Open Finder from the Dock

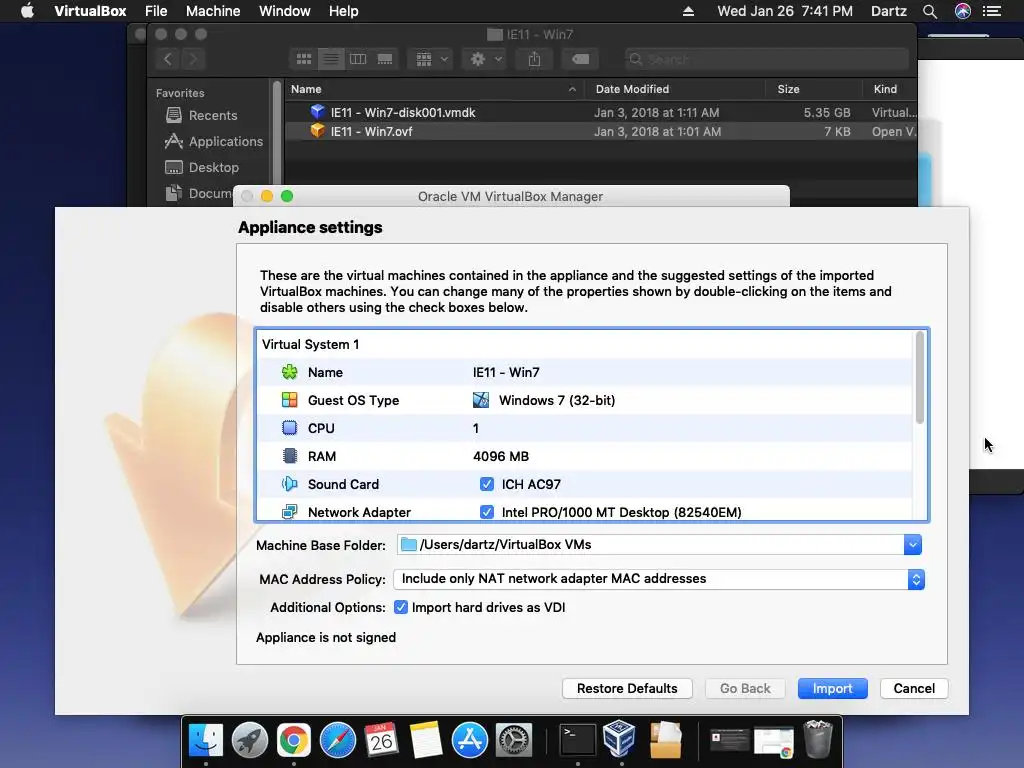click(x=206, y=740)
